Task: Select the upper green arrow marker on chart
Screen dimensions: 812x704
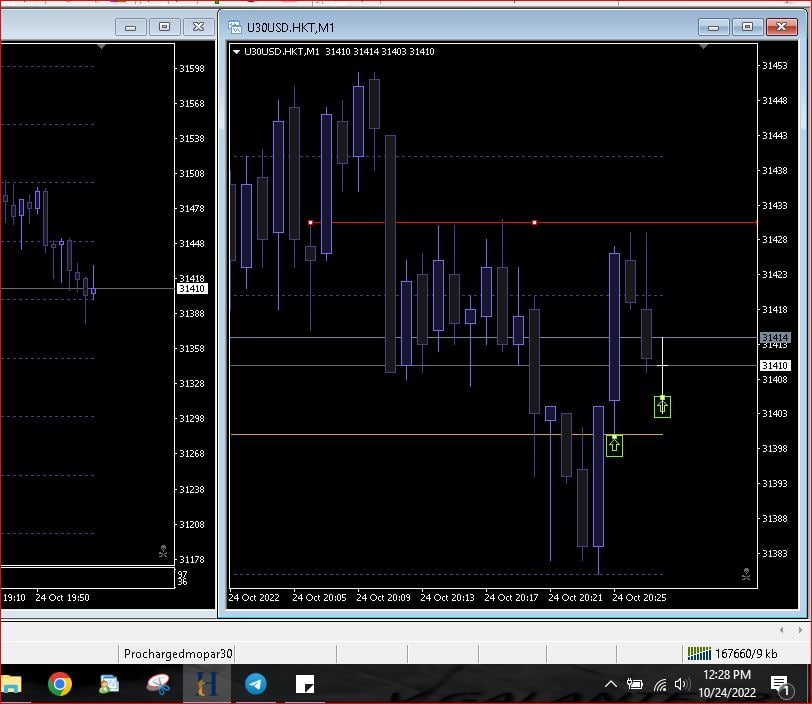Action: click(662, 405)
